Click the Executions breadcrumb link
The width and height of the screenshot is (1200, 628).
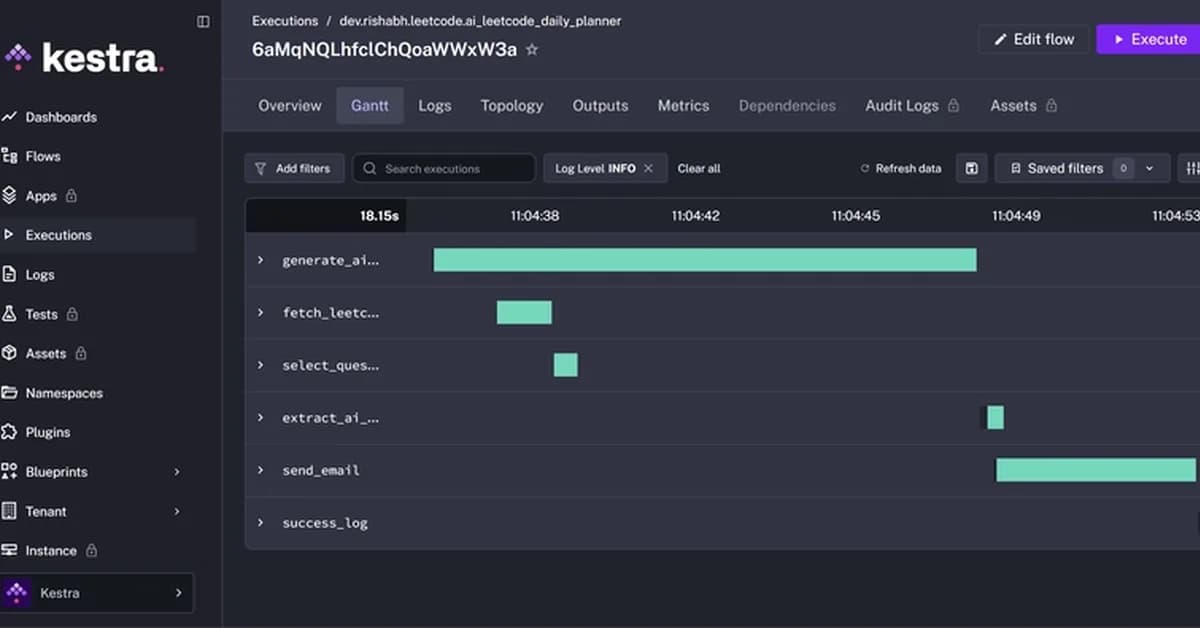tap(285, 21)
